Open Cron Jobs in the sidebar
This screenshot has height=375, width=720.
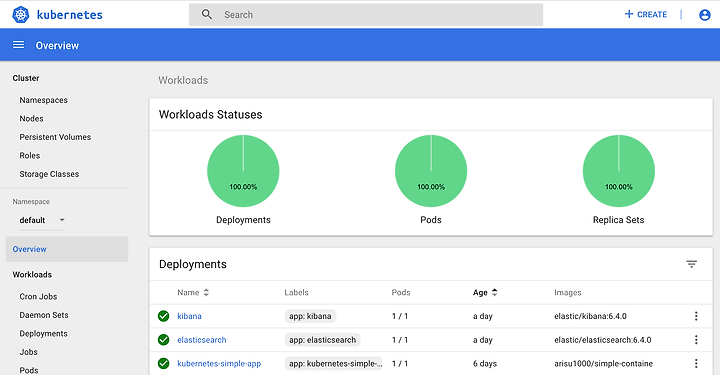pyautogui.click(x=38, y=297)
